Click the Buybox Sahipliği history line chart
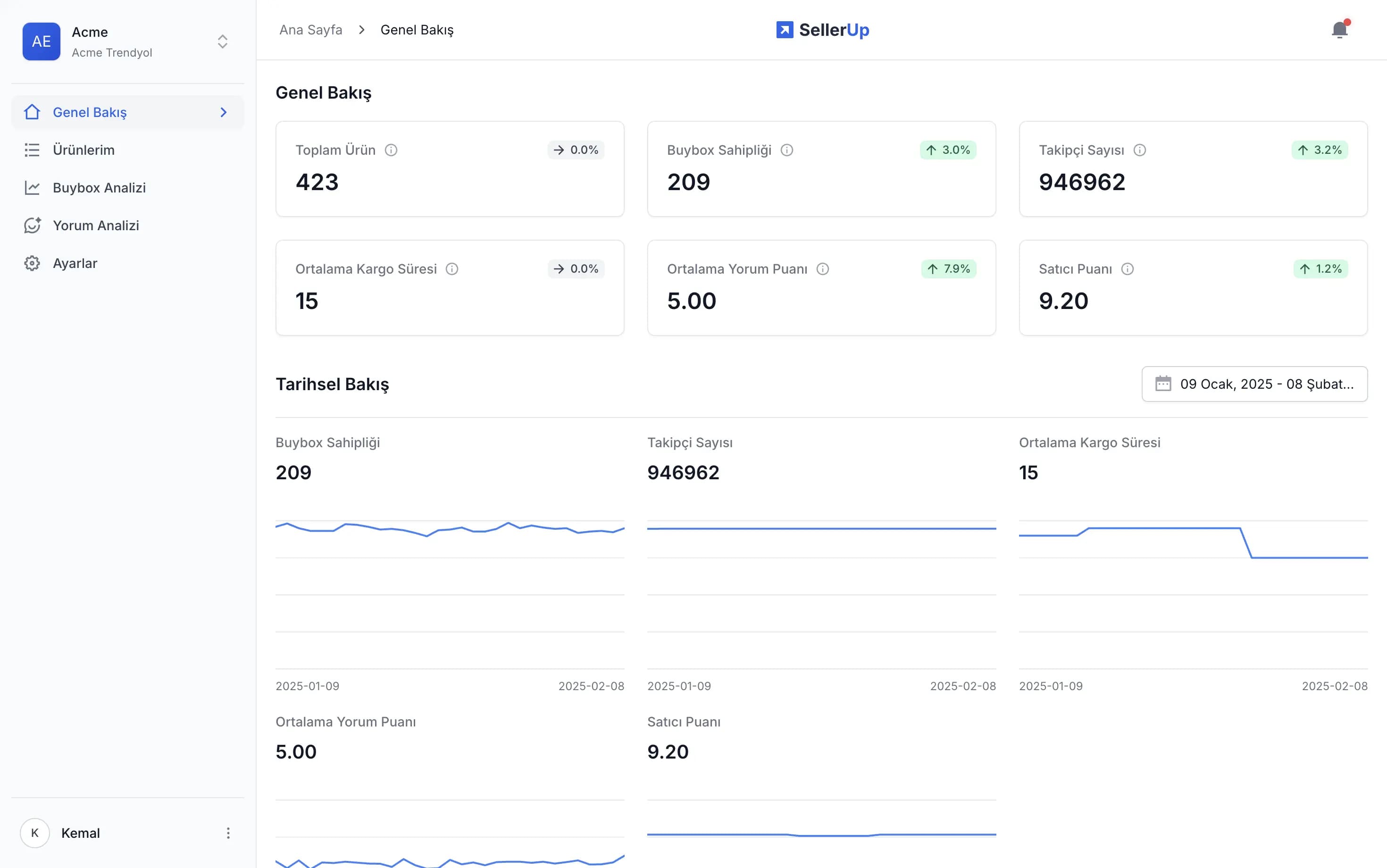This screenshot has width=1387, height=868. coord(450,594)
